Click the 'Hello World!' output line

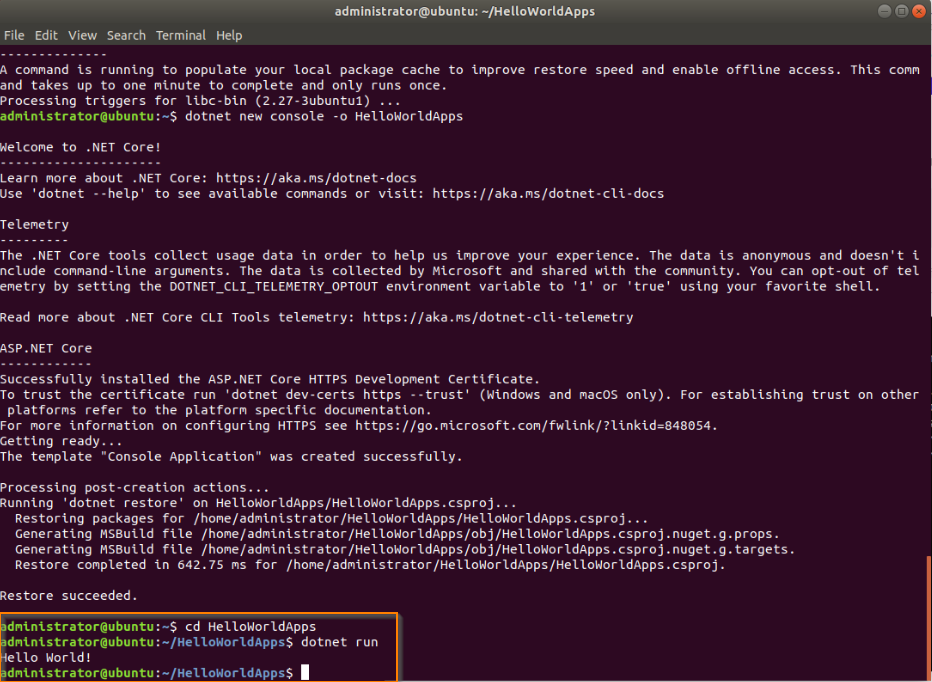tap(46, 658)
